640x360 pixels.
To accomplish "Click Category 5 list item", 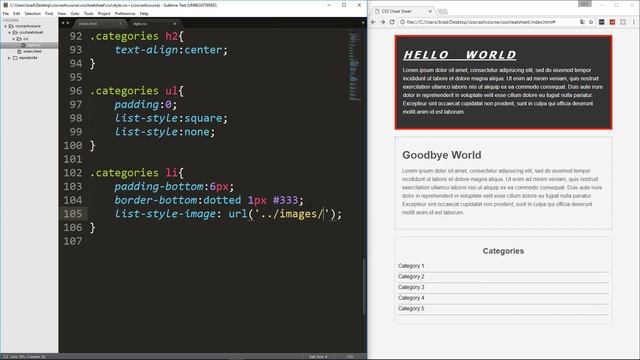I will coord(411,308).
